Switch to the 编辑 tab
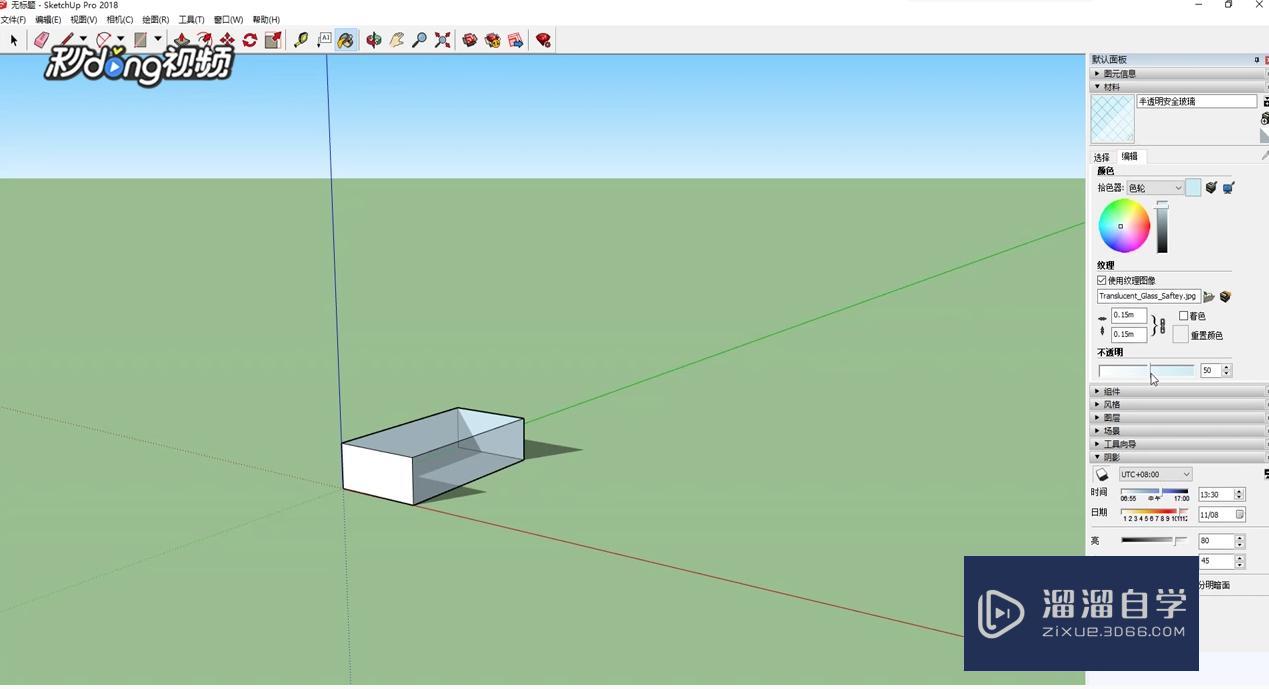This screenshot has width=1269, height=689. pos(1129,157)
